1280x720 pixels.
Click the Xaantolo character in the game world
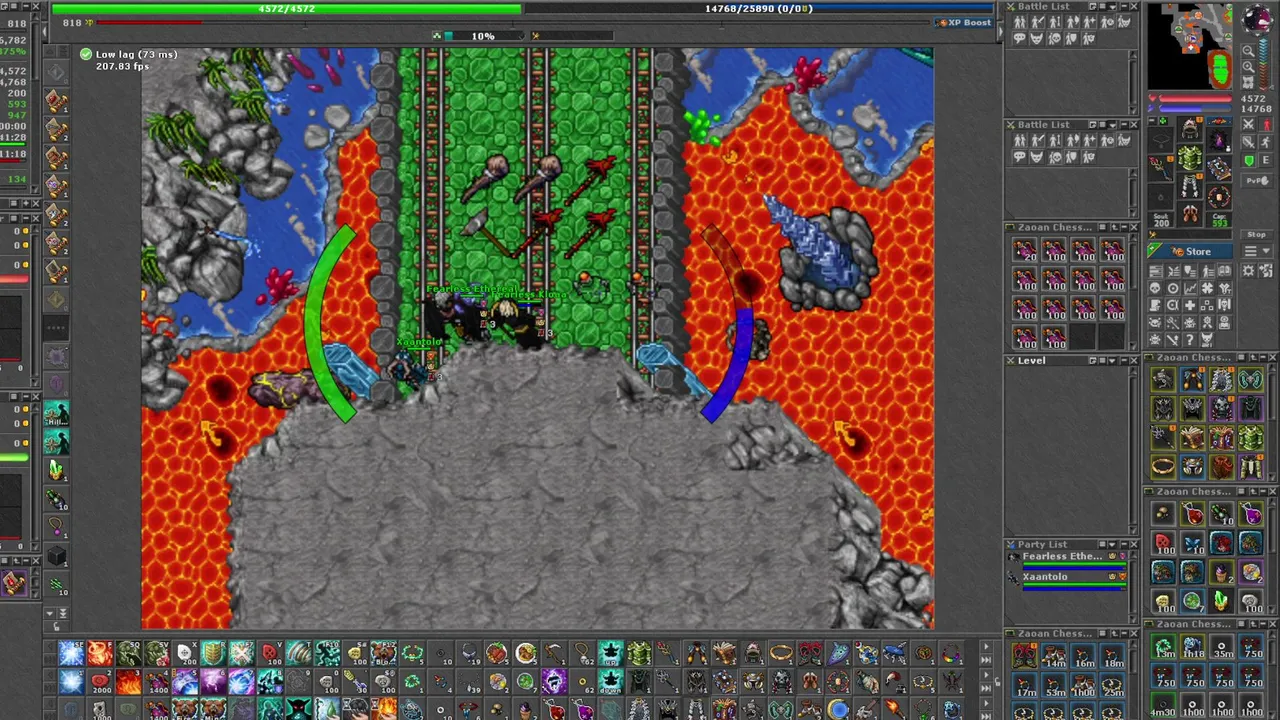coord(408,369)
